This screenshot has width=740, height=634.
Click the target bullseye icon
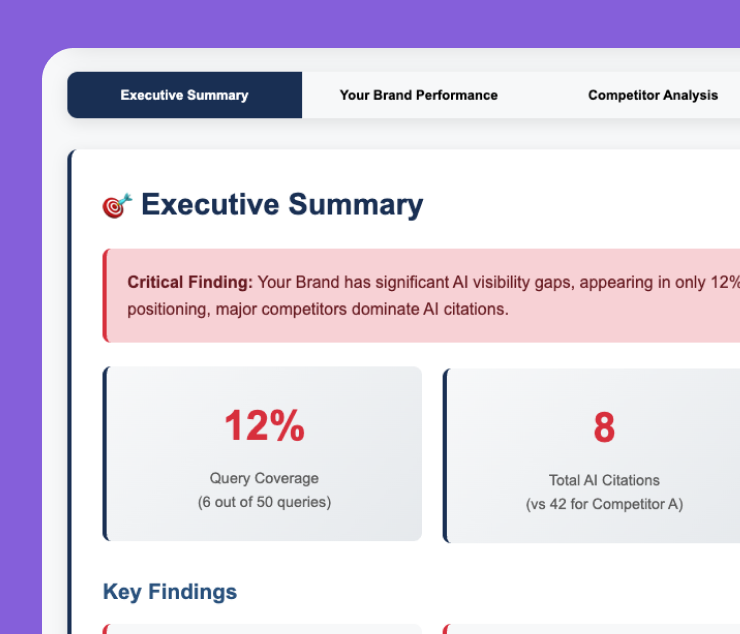tap(117, 206)
